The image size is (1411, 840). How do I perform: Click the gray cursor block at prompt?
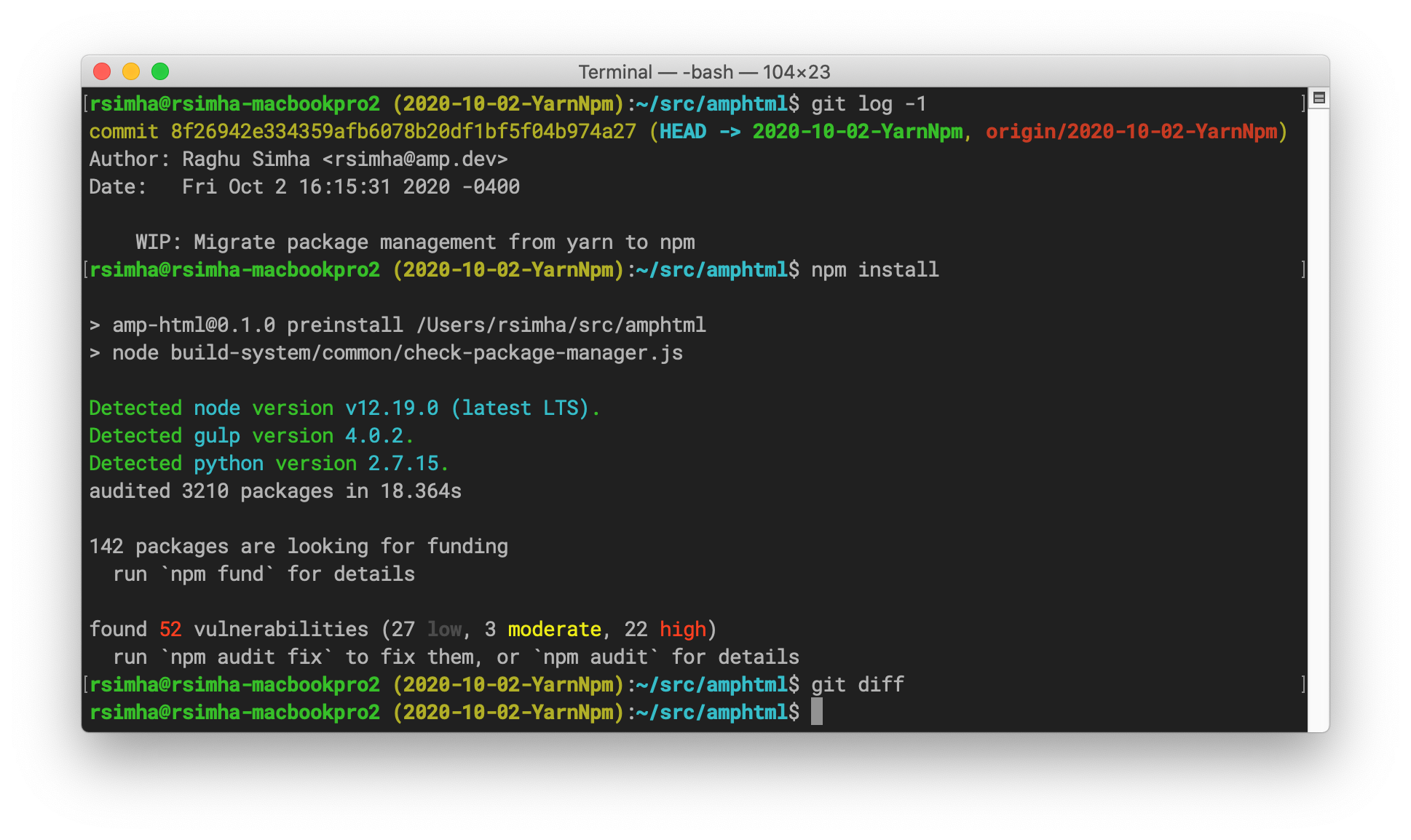click(x=817, y=712)
